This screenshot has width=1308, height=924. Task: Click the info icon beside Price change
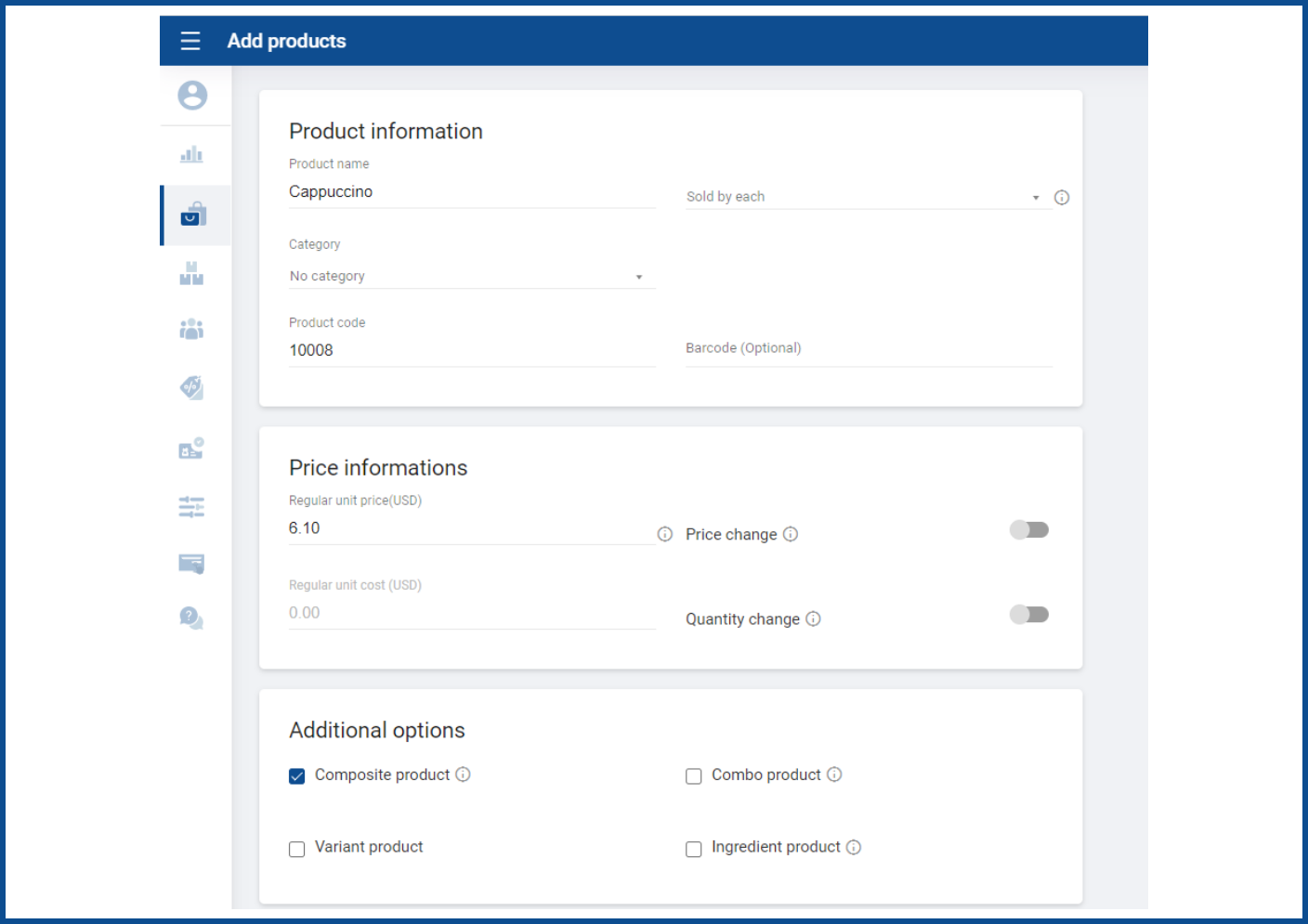tap(791, 534)
